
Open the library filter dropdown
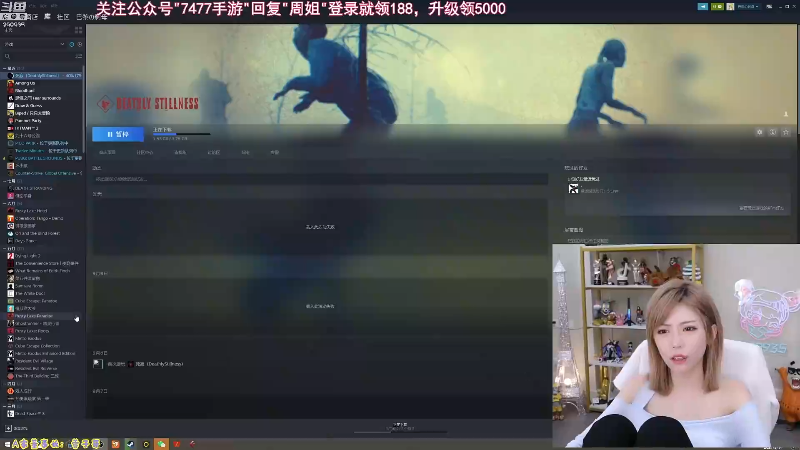[35, 44]
